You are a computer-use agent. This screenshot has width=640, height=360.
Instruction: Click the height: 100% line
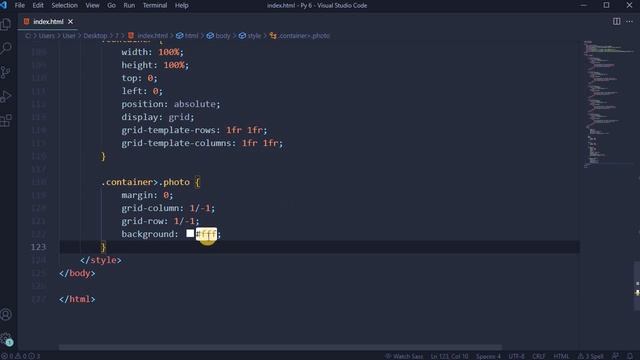point(155,65)
